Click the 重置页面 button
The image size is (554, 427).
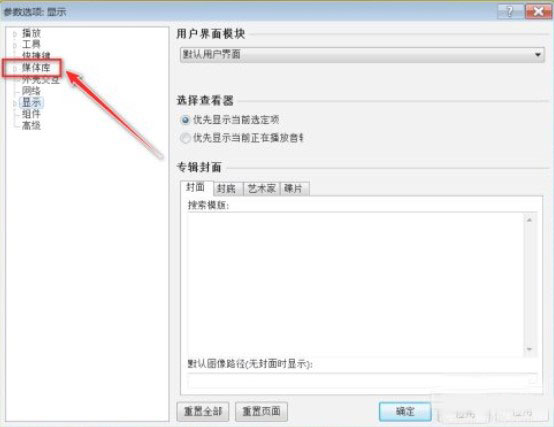(261, 411)
